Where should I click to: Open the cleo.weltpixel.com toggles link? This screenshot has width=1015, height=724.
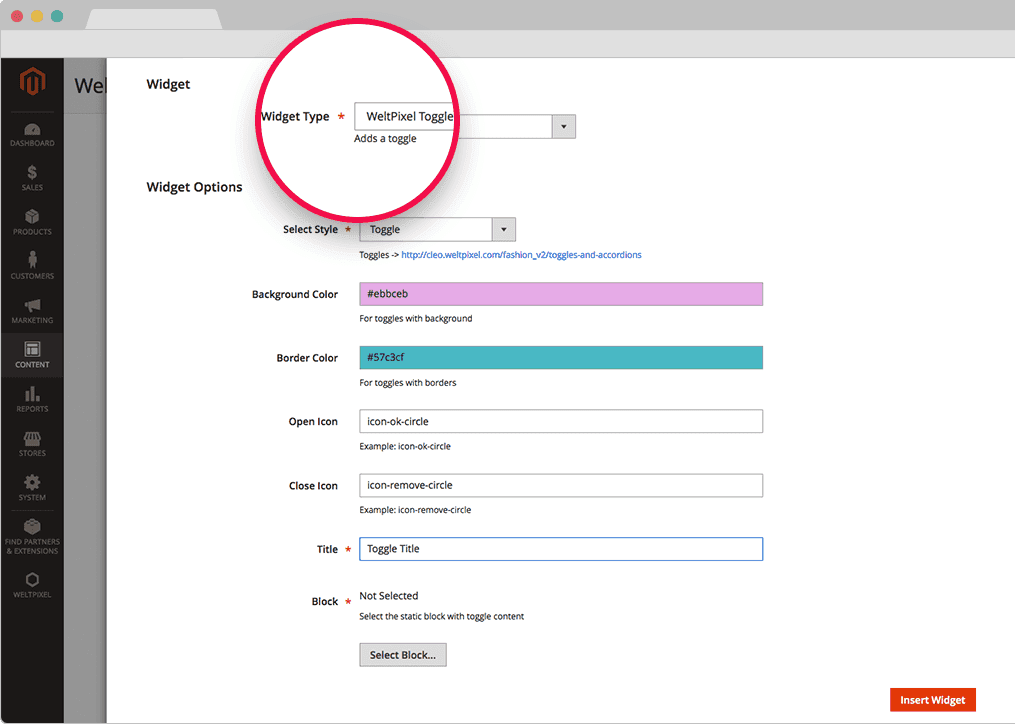click(521, 255)
